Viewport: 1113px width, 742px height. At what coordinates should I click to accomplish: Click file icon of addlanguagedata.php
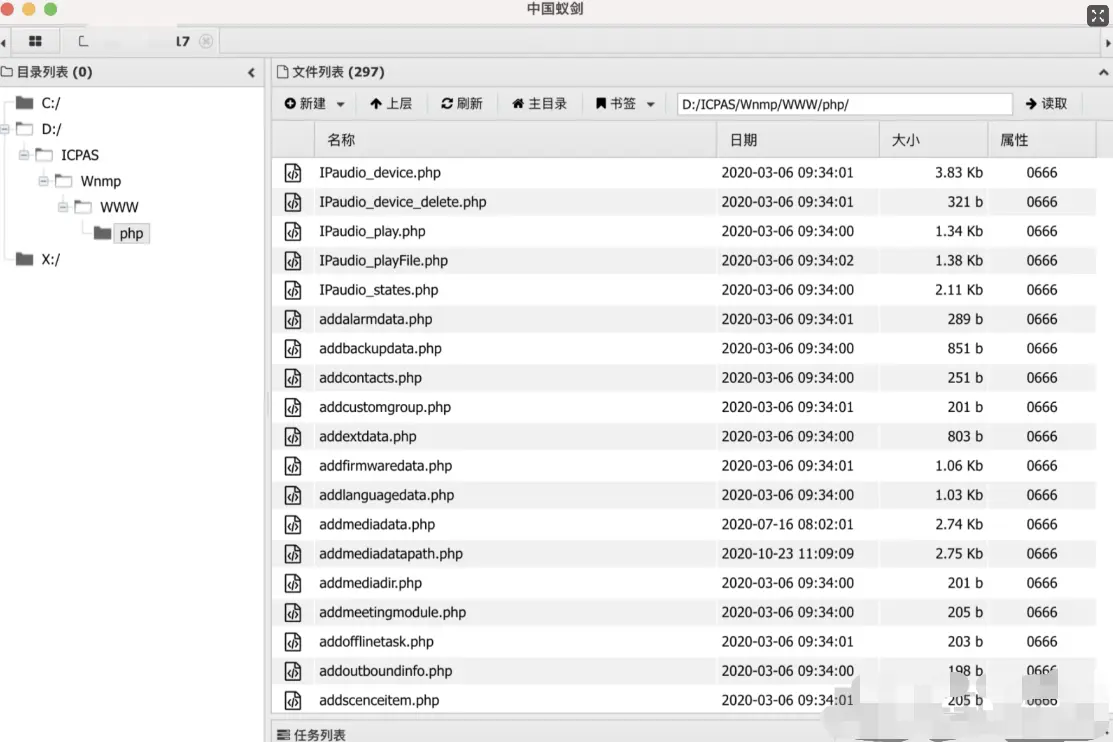coord(293,495)
